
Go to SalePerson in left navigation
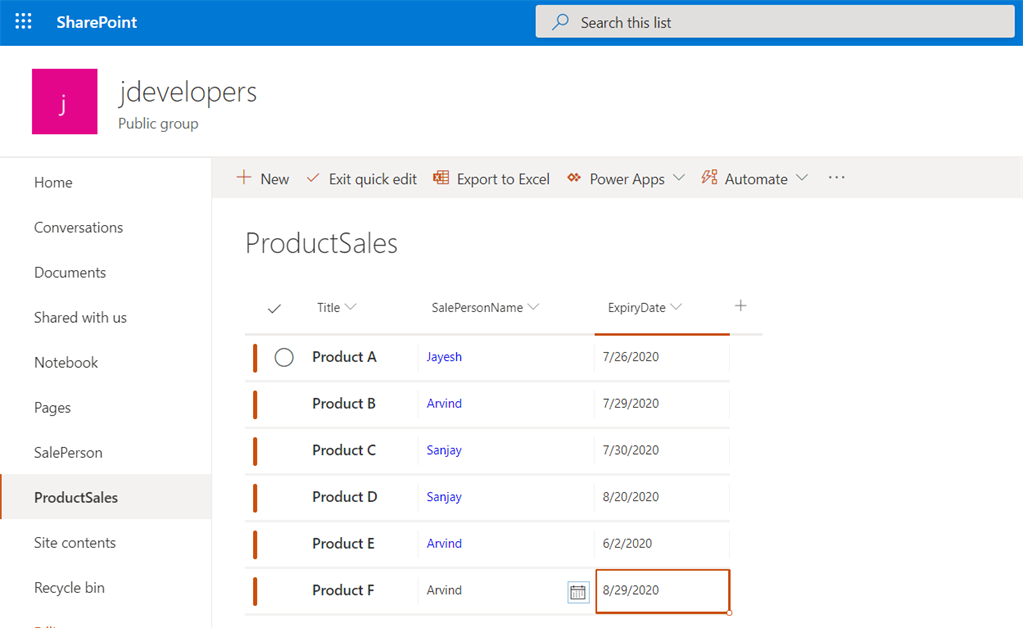[68, 452]
